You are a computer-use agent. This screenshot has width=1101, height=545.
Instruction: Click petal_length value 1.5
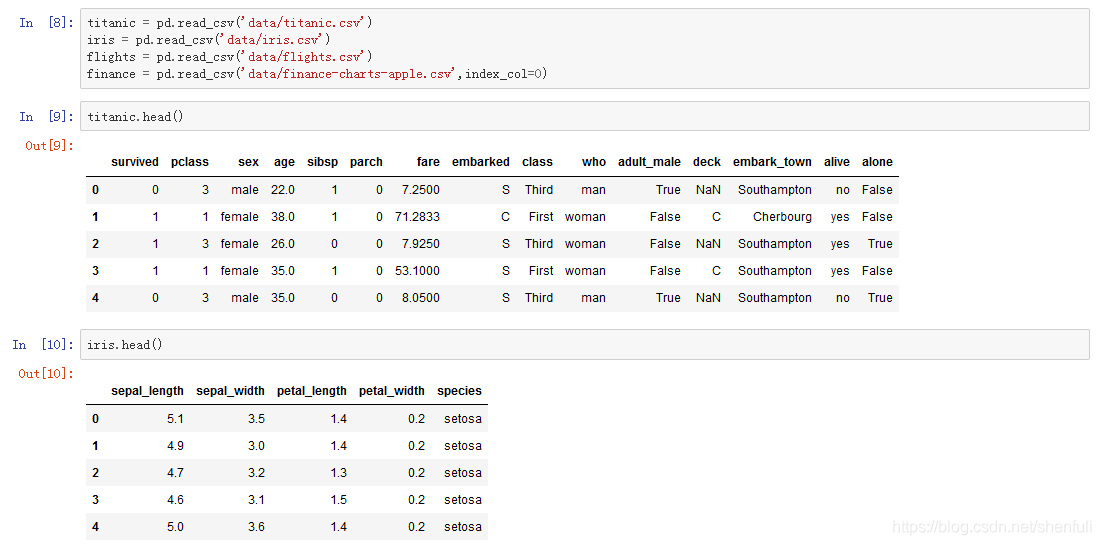point(338,500)
